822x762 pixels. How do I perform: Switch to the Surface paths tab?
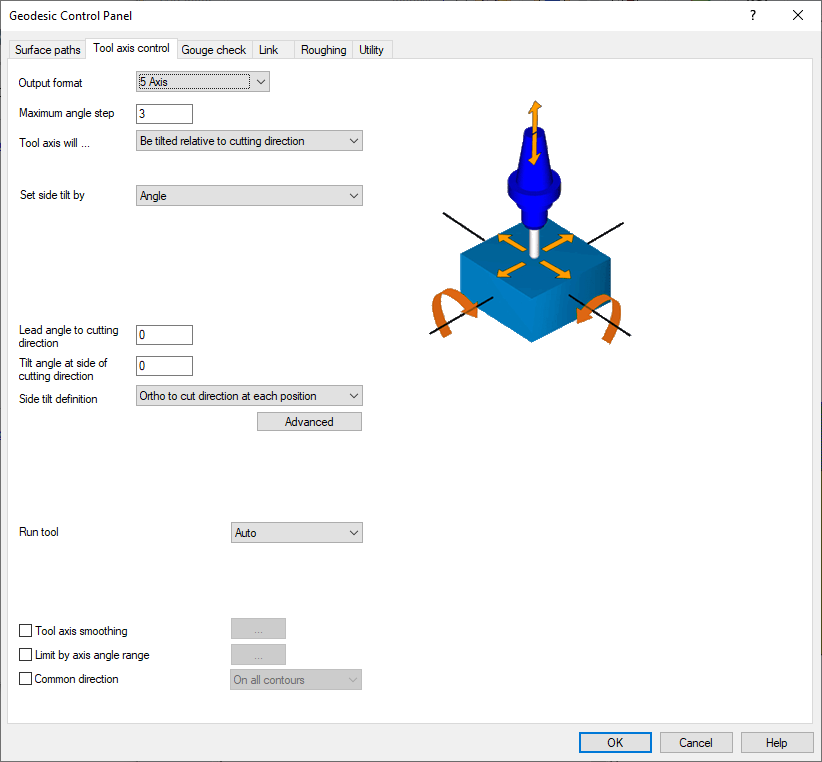[47, 50]
